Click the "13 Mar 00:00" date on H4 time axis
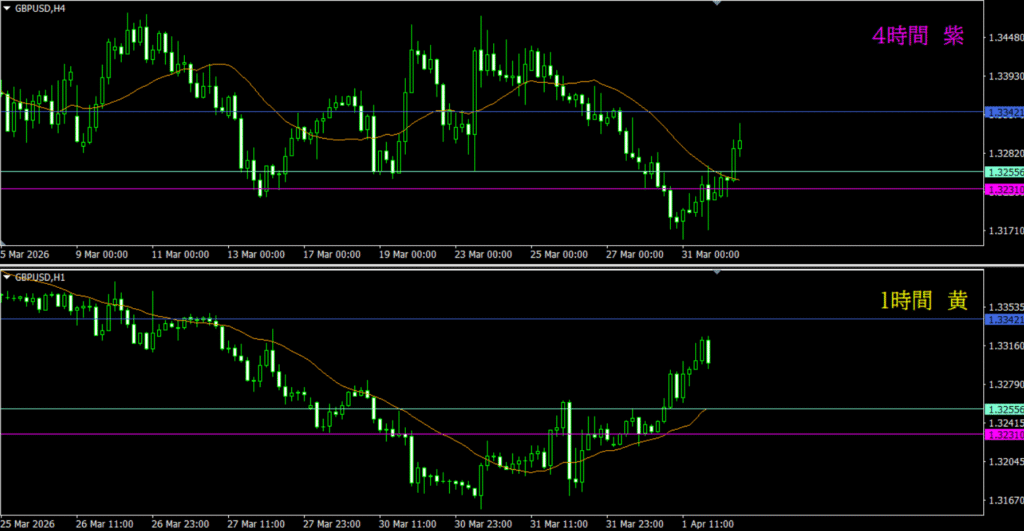Image resolution: width=1024 pixels, height=531 pixels. tap(257, 255)
